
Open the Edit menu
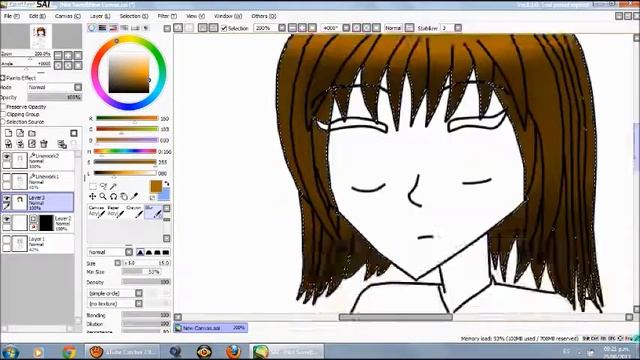click(x=37, y=16)
